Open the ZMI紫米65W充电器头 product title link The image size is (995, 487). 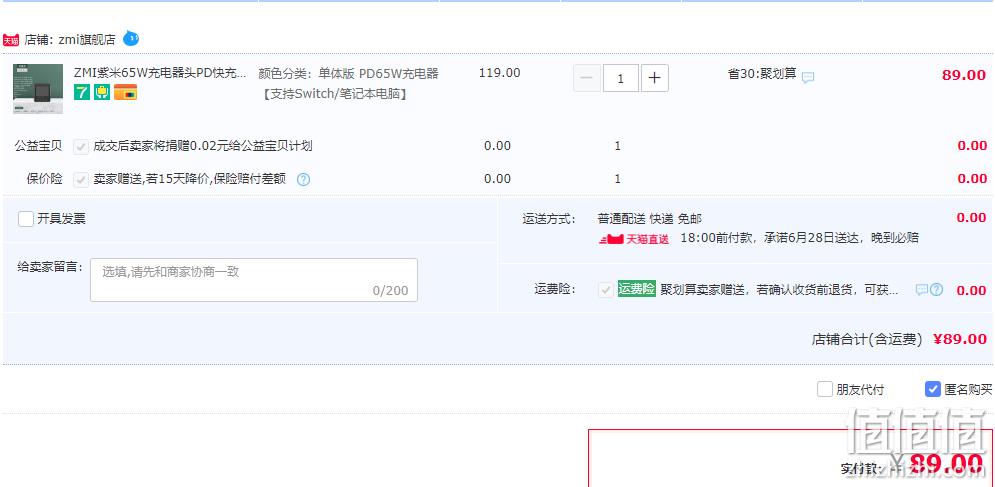(161, 73)
